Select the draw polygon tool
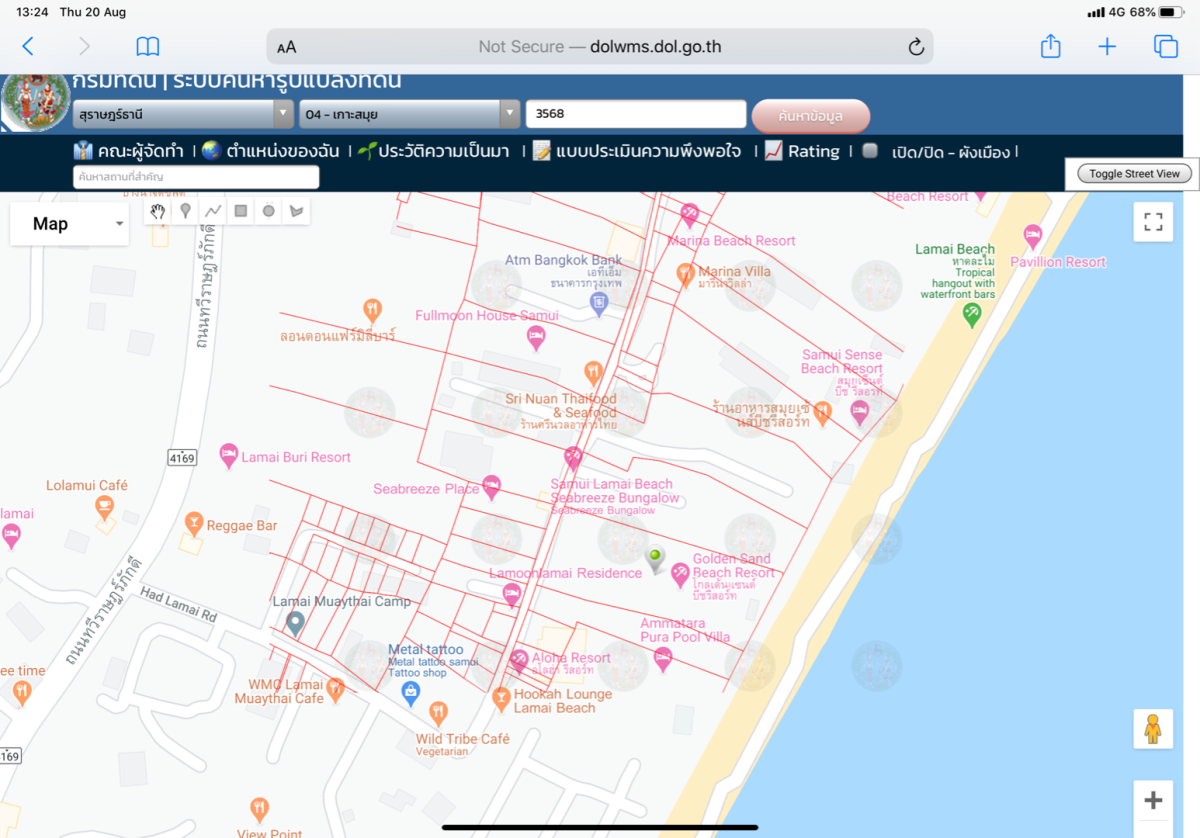Screen dimensions: 1200x838 (x=297, y=211)
